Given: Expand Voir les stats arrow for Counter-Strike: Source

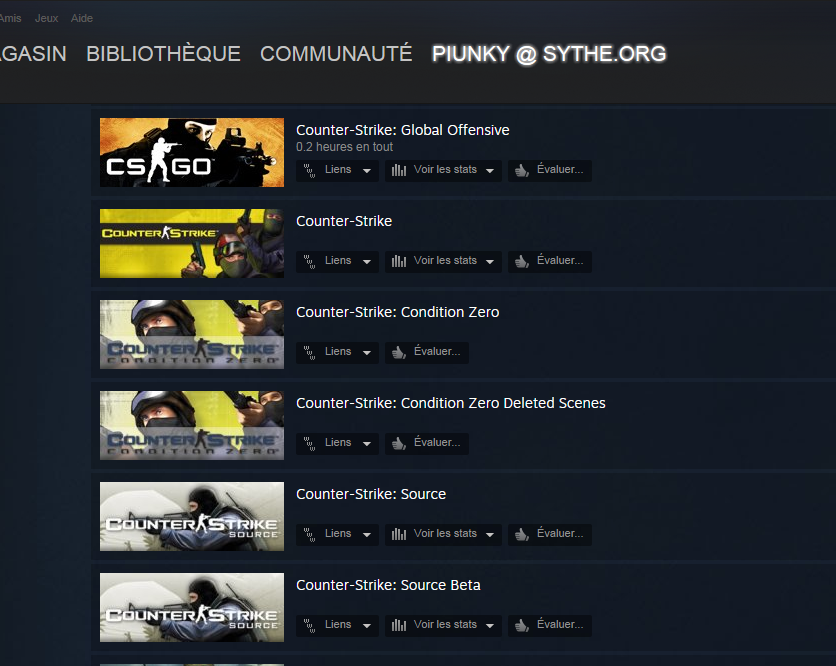Looking at the screenshot, I should point(490,535).
